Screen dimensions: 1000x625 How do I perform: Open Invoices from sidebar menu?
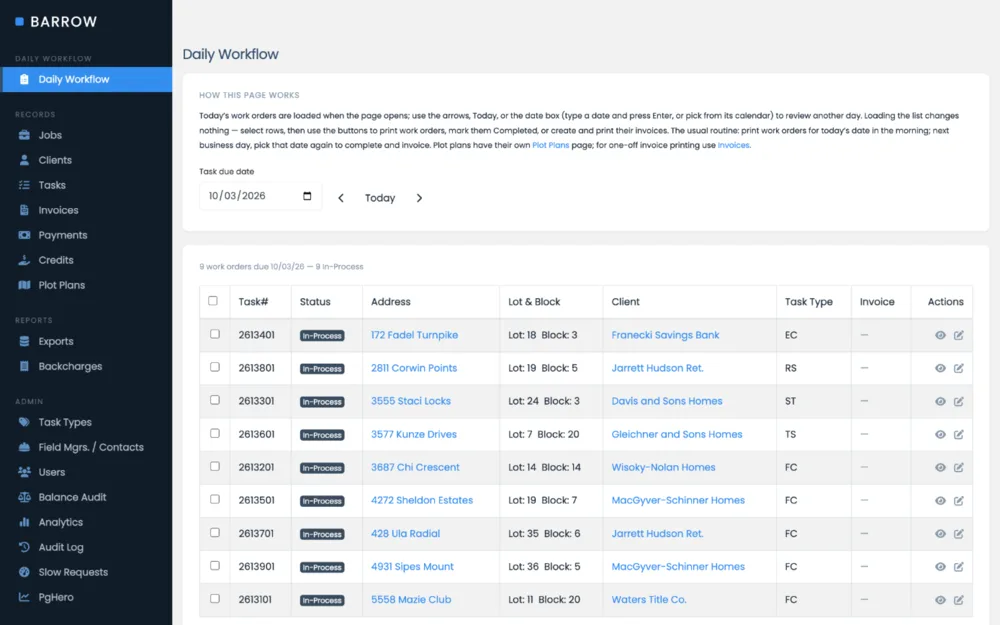click(x=86, y=210)
